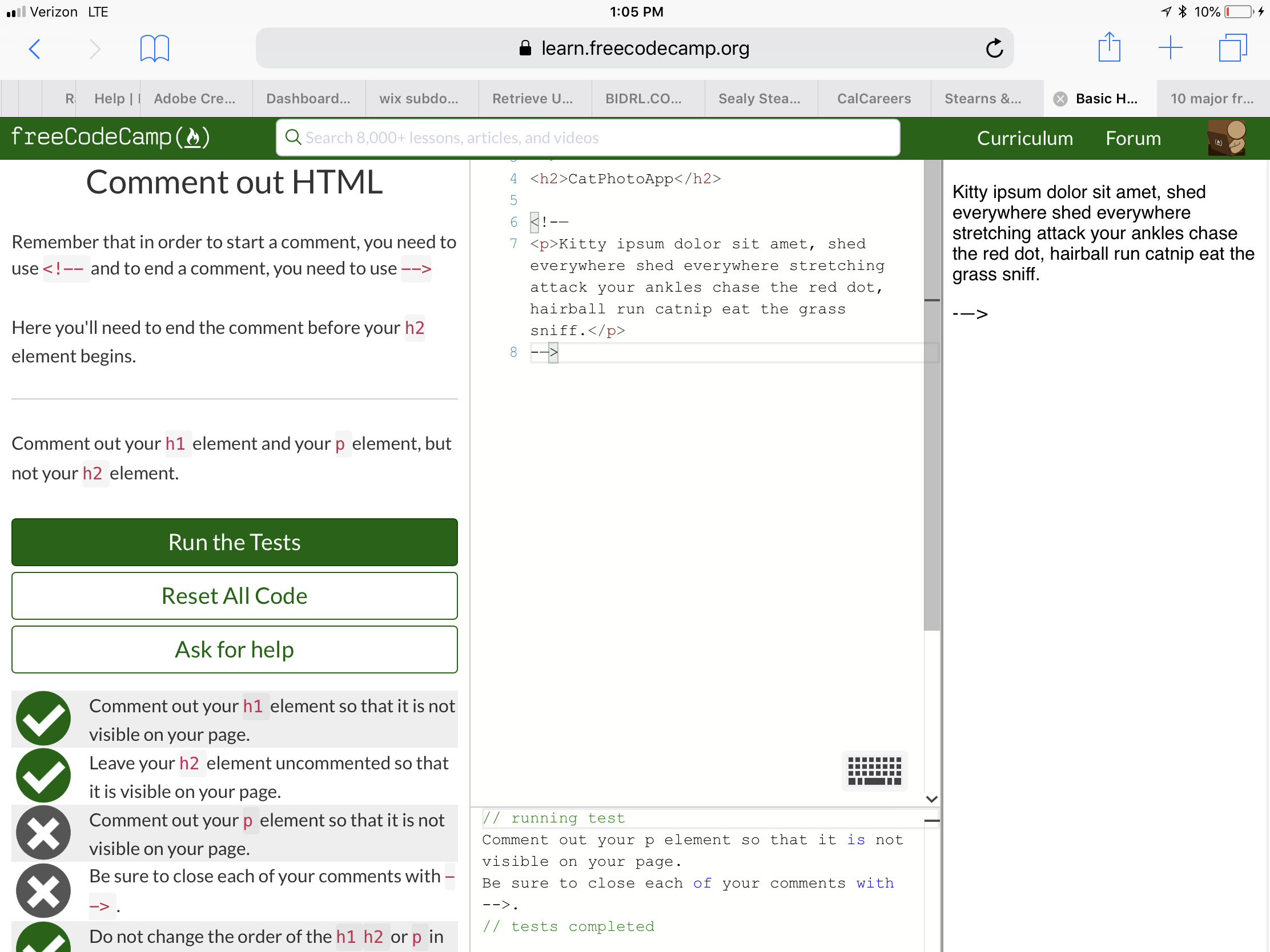Reload the page with the refresh icon

(994, 48)
